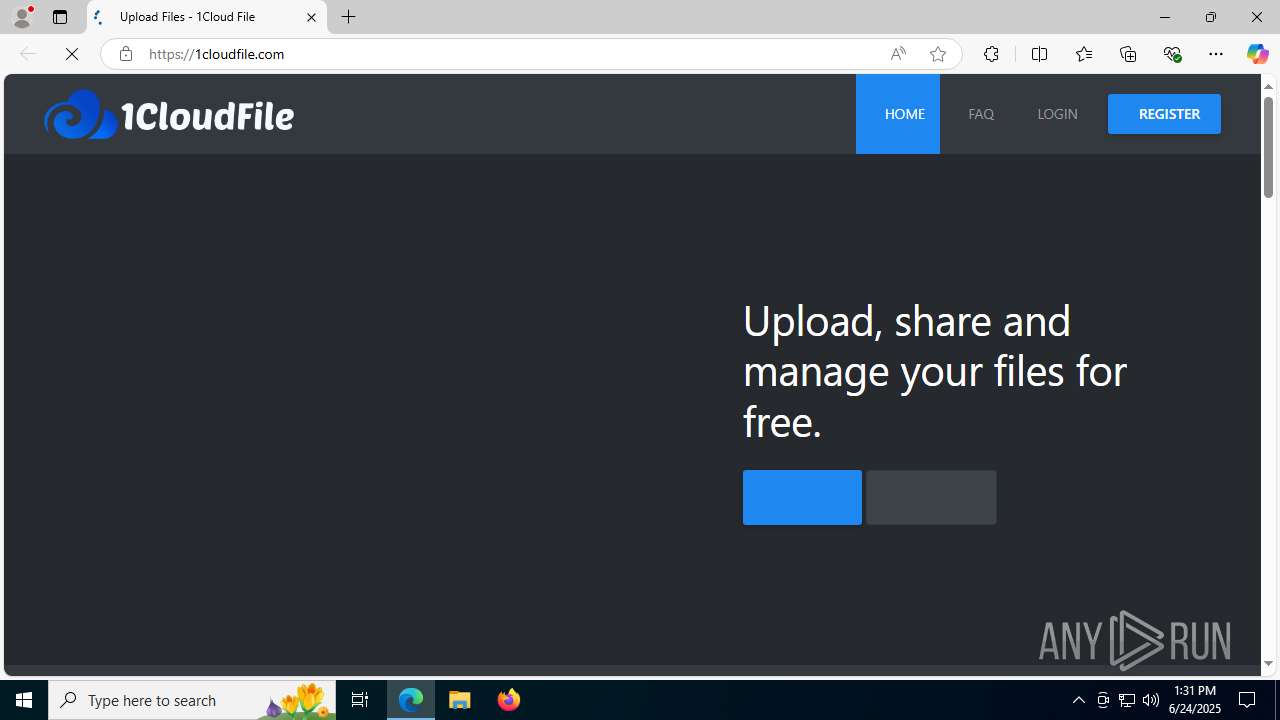Open Task View on the taskbar
1280x720 pixels.
[x=360, y=700]
